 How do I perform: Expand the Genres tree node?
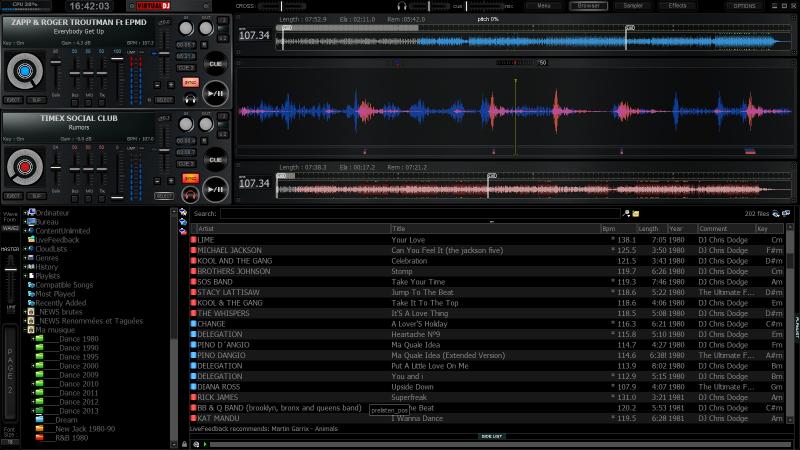coord(25,258)
